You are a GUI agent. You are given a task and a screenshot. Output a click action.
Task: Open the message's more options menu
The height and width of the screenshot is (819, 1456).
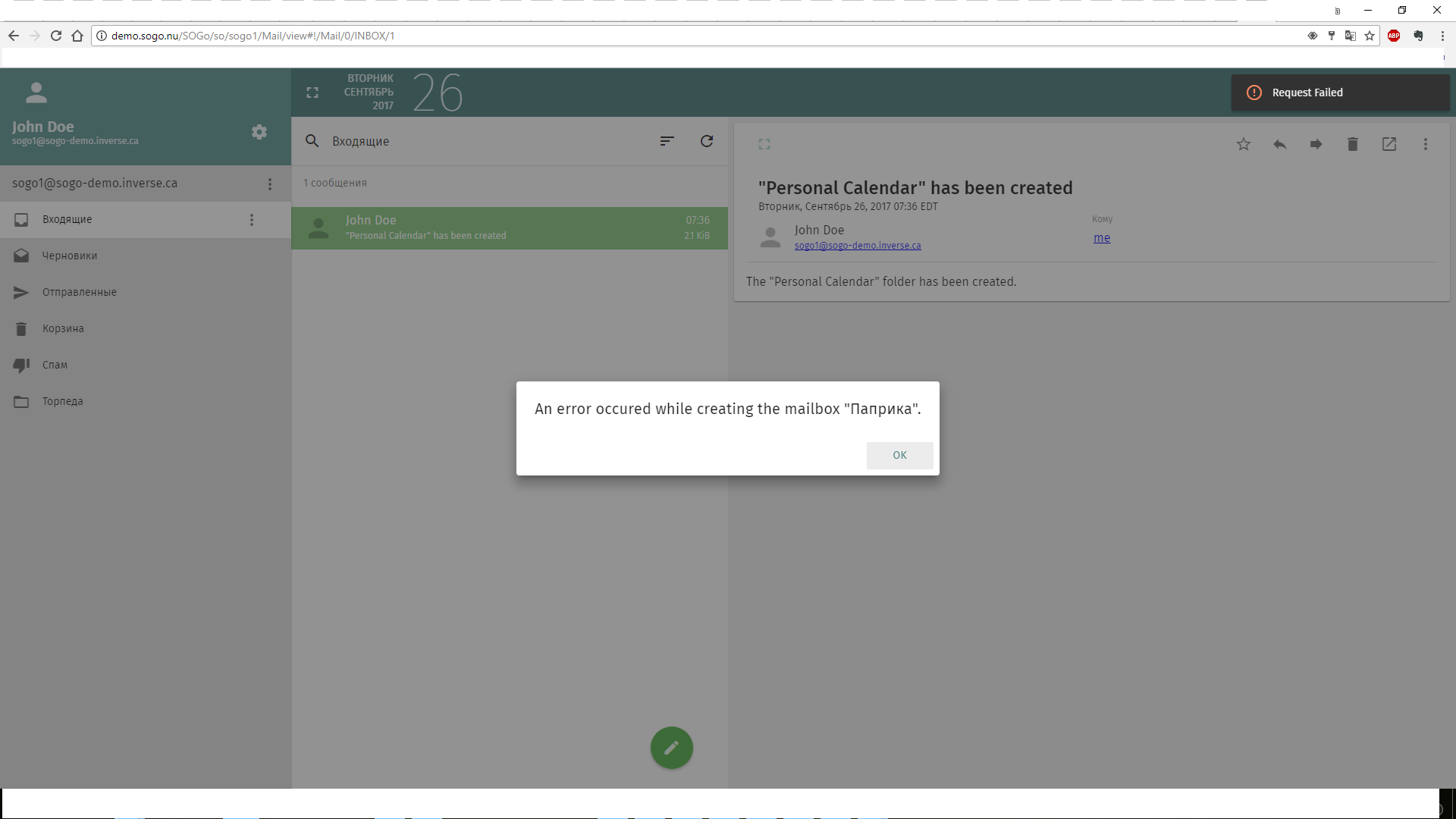[1426, 144]
